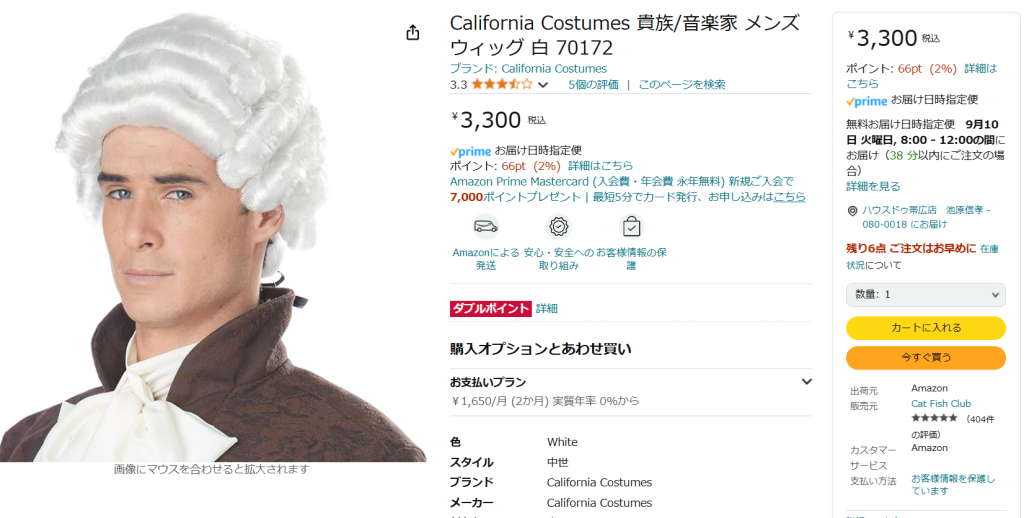
Task: Click 詳細 next to ダブルポイント badge
Action: coord(547,308)
